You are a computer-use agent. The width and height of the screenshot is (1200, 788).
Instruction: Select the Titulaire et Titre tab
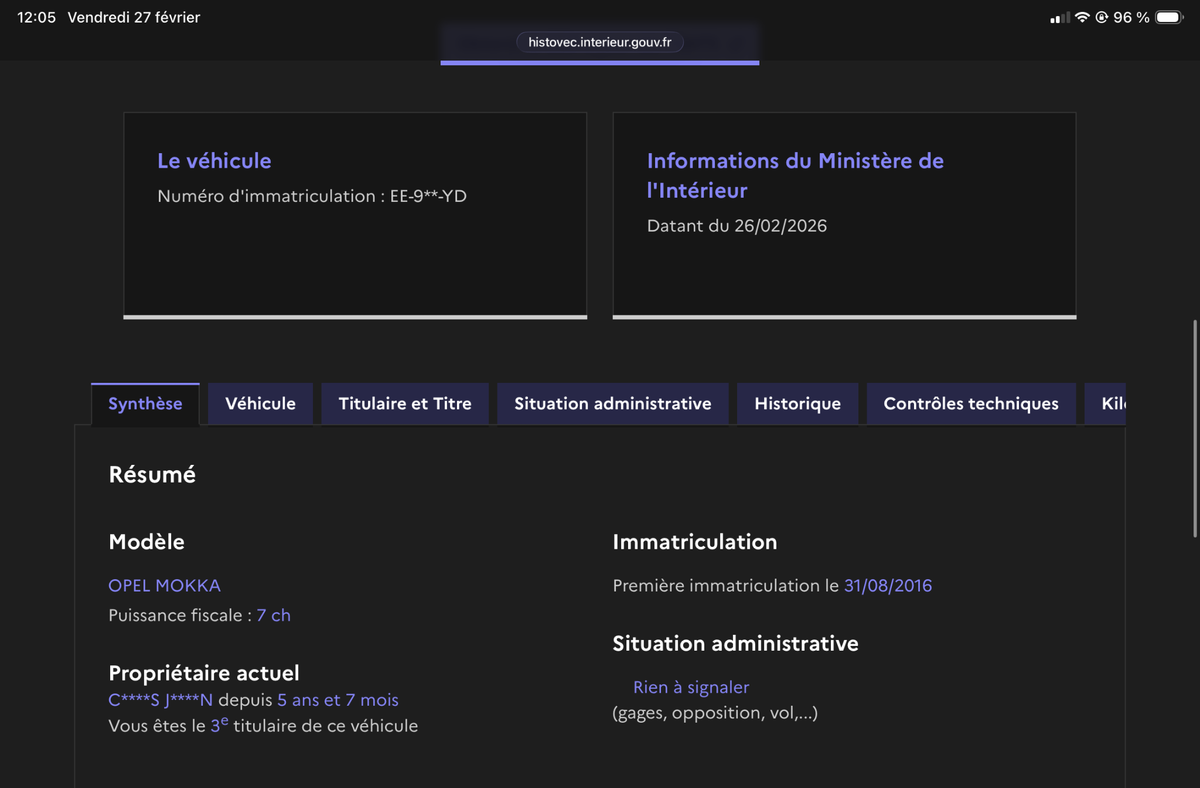point(405,404)
